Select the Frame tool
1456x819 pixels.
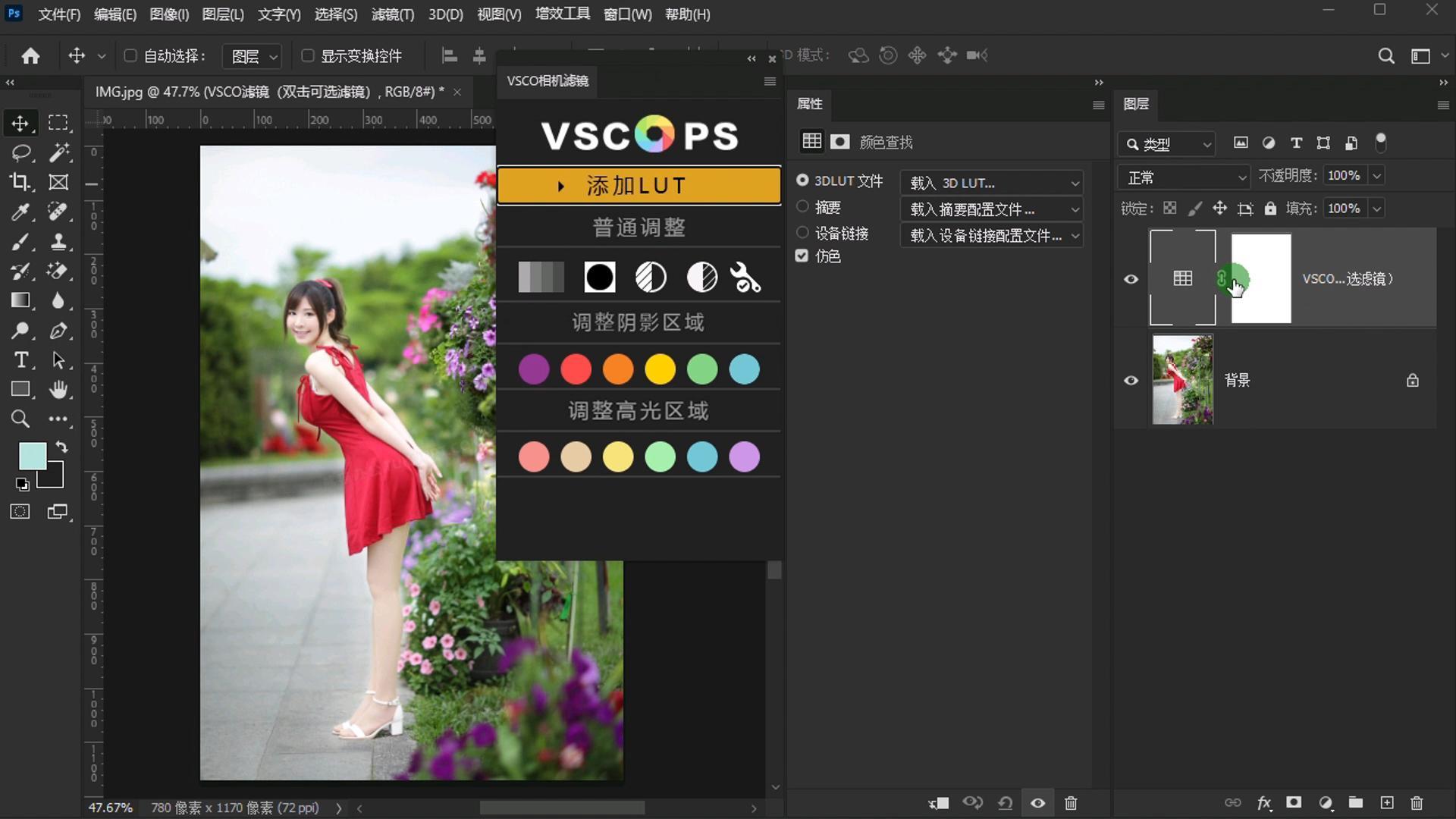(58, 182)
